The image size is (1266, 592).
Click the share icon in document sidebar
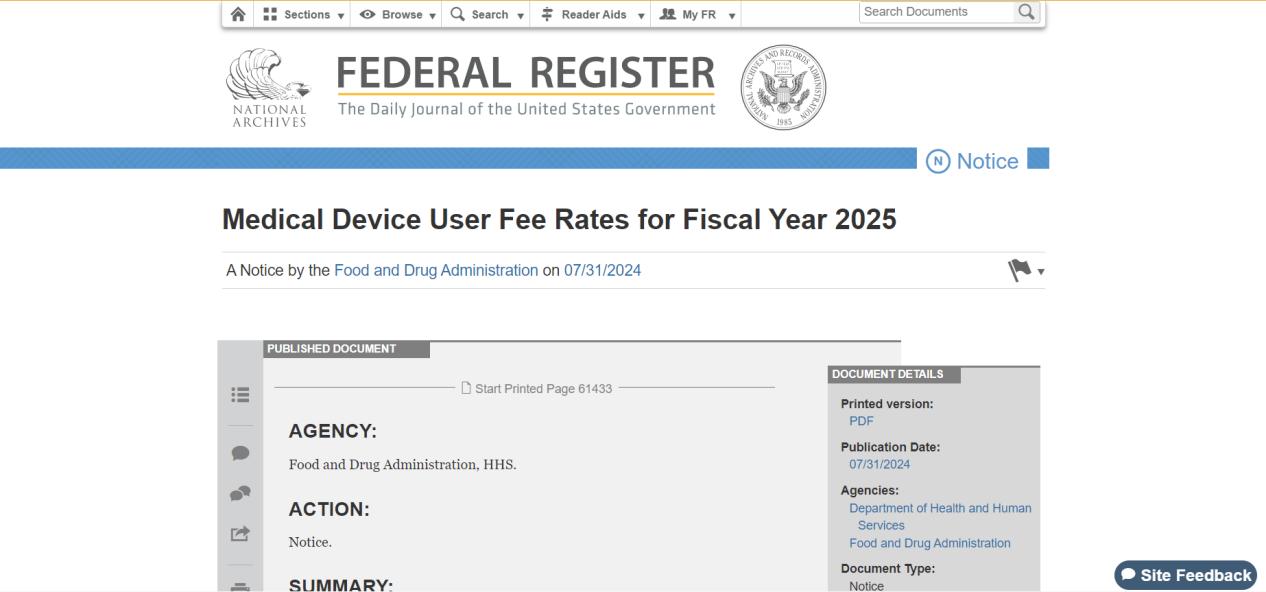[x=240, y=534]
